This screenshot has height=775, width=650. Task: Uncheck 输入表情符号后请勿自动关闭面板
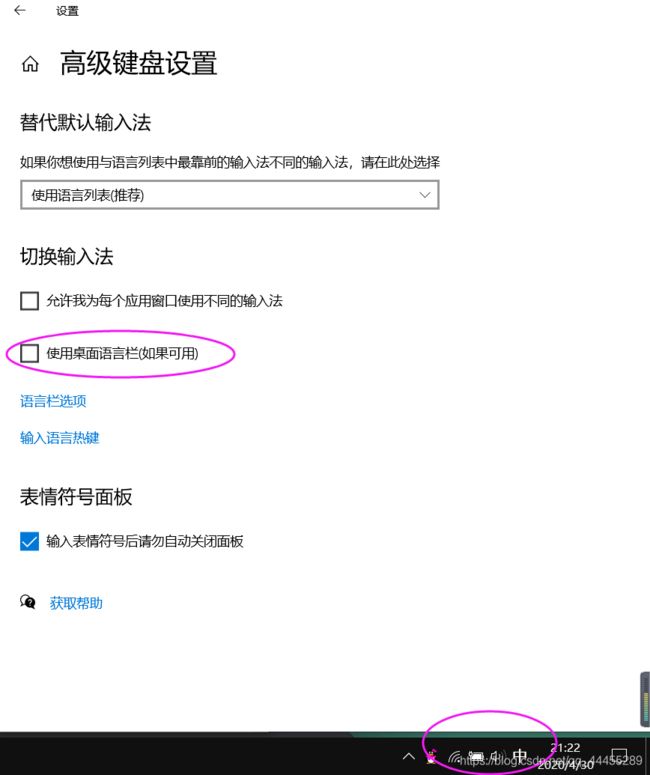30,541
